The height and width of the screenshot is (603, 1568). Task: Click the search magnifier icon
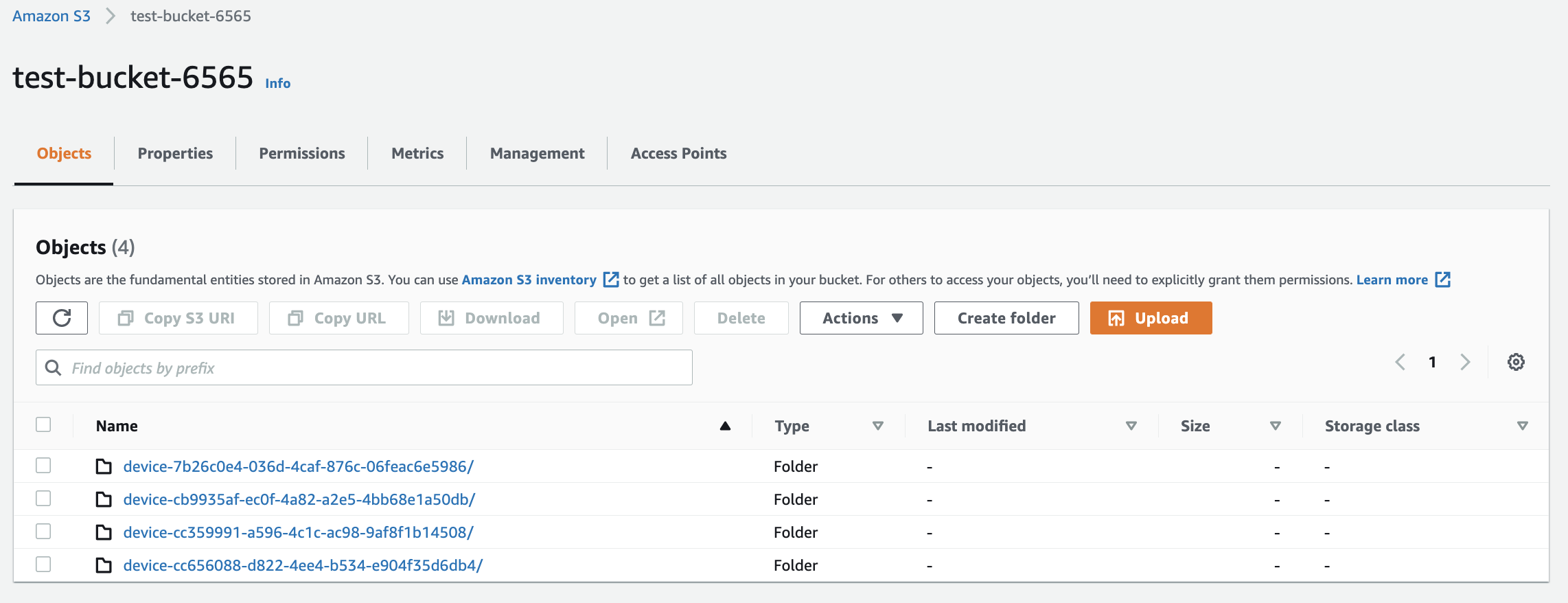[53, 367]
